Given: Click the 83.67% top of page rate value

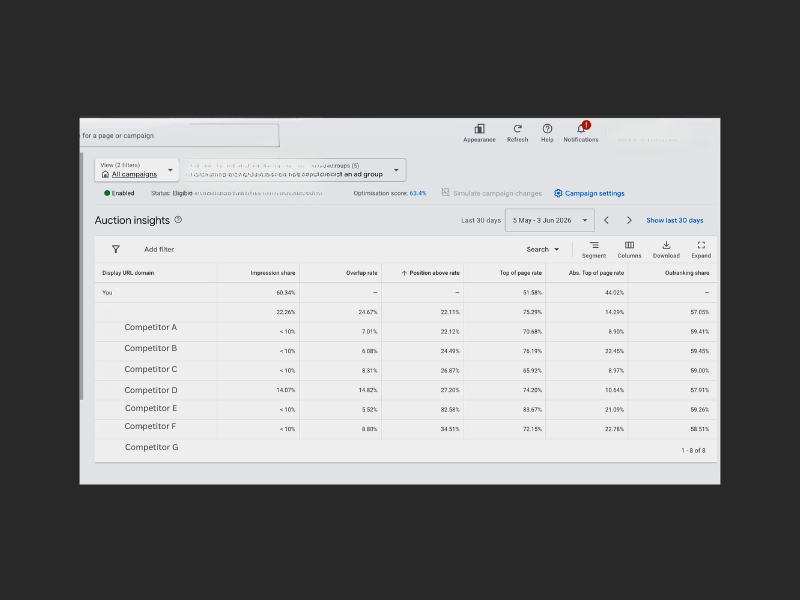Looking at the screenshot, I should (x=532, y=409).
